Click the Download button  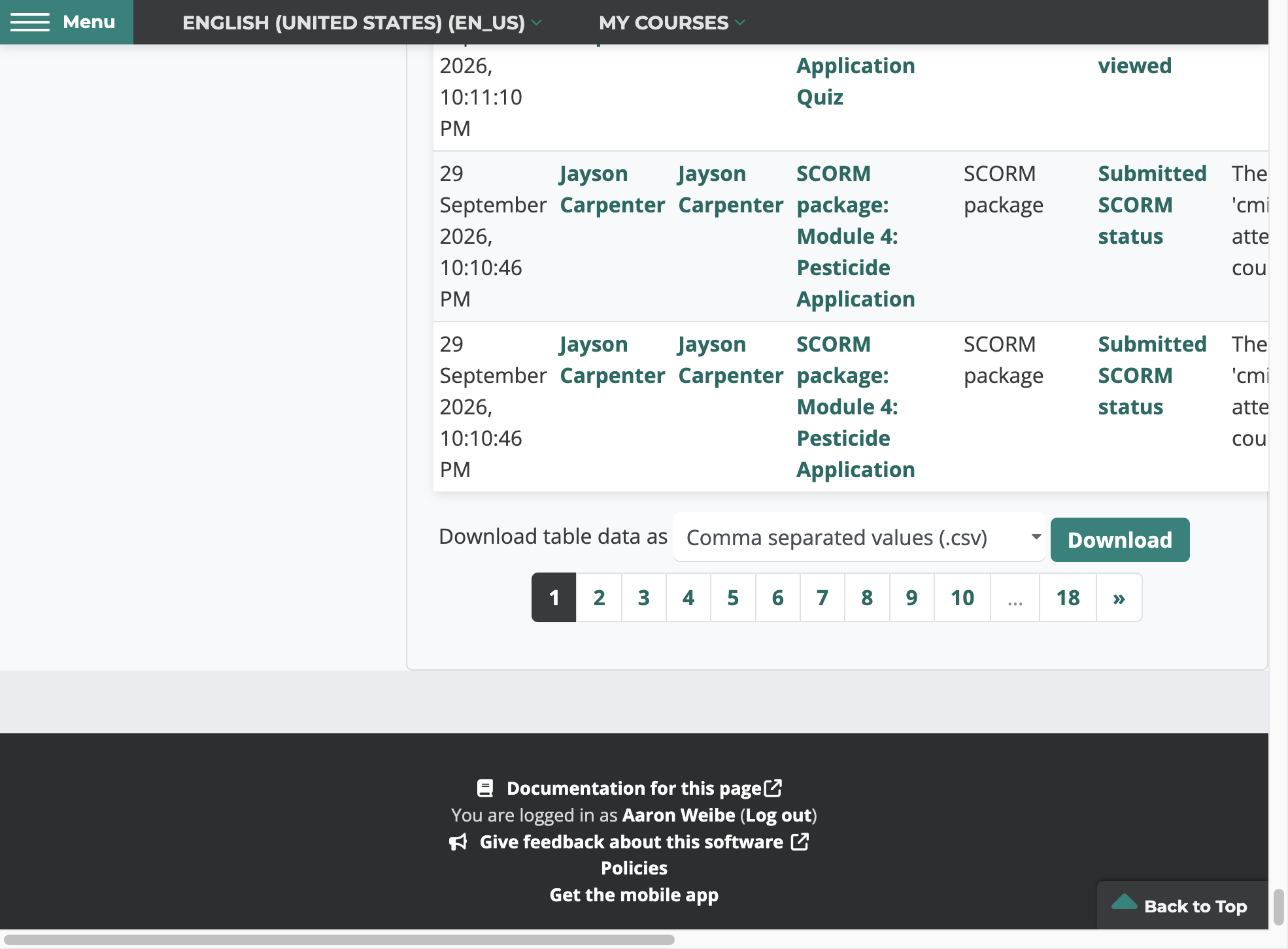click(x=1120, y=540)
